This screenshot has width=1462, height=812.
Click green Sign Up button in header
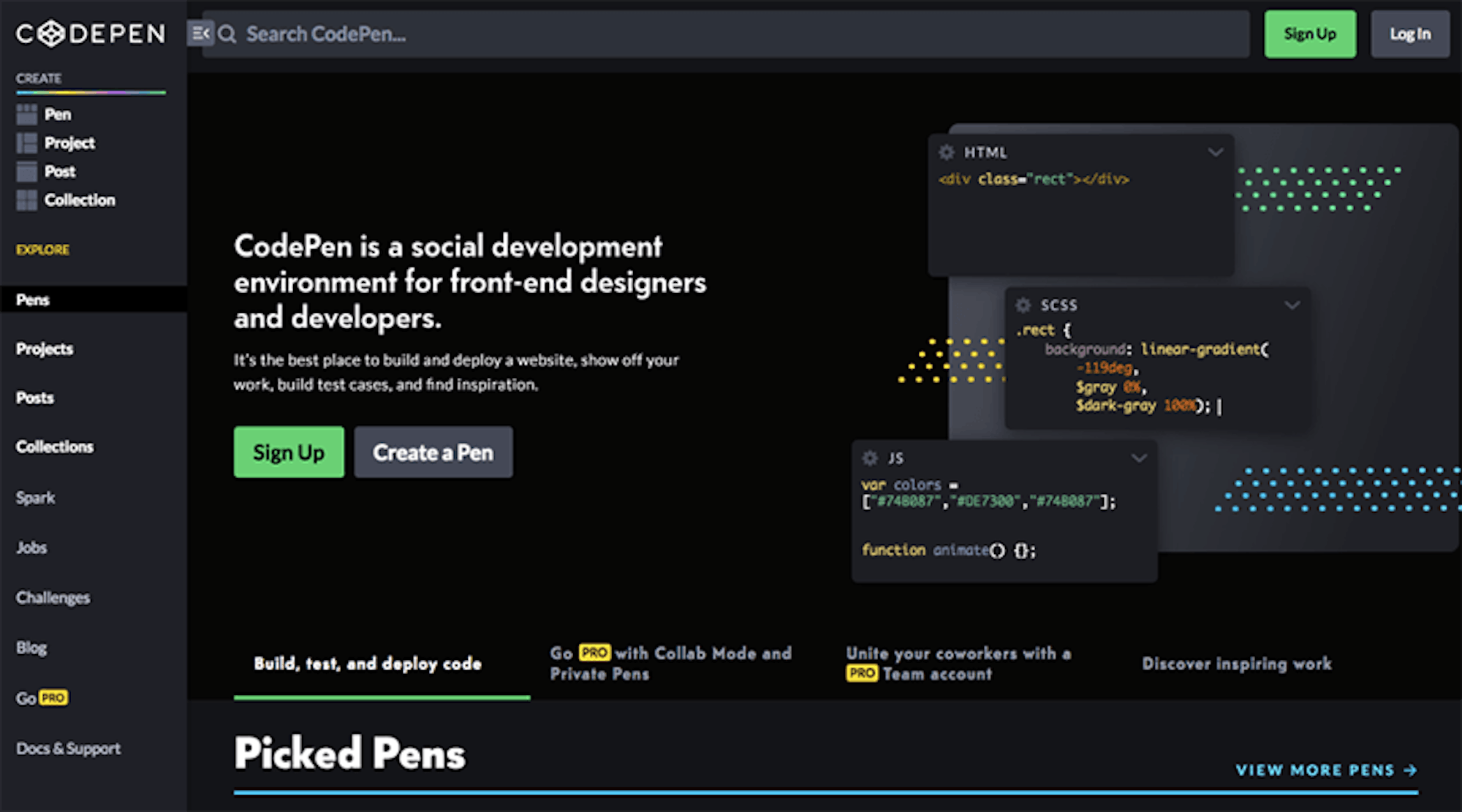tap(1310, 34)
